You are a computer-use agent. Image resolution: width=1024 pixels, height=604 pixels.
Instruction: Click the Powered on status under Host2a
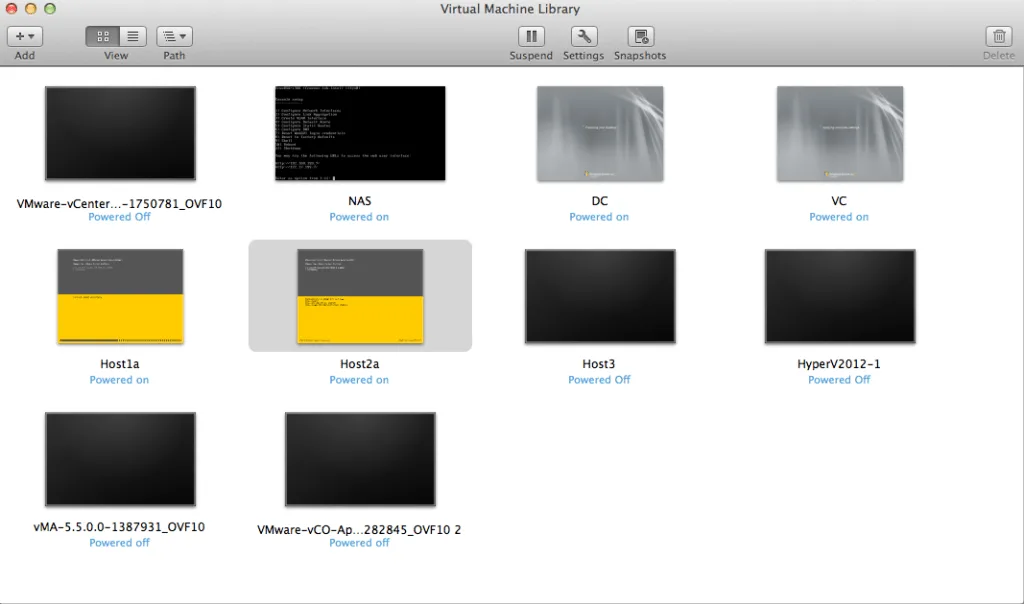pyautogui.click(x=359, y=380)
